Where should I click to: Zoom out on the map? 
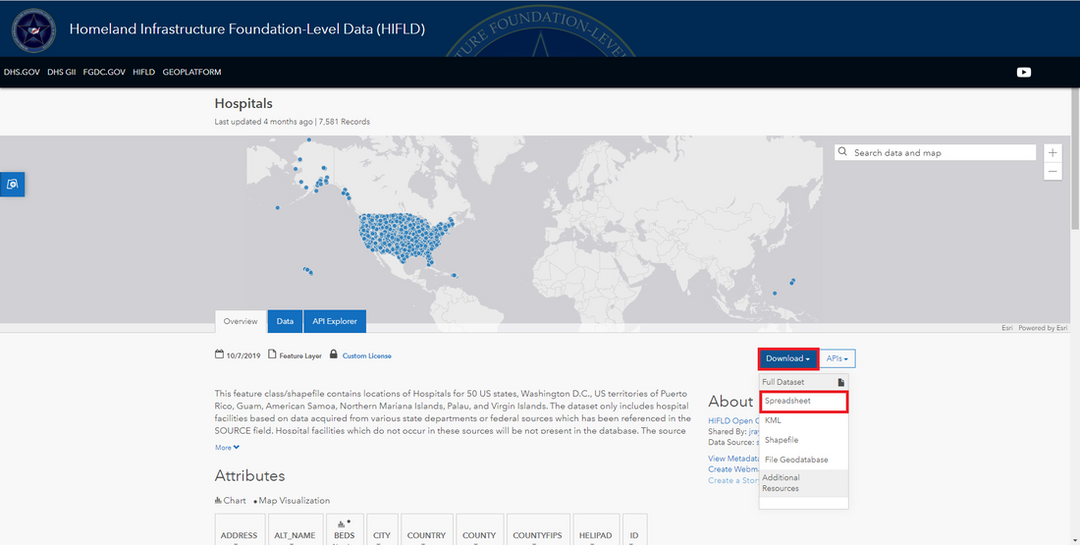tap(1053, 172)
